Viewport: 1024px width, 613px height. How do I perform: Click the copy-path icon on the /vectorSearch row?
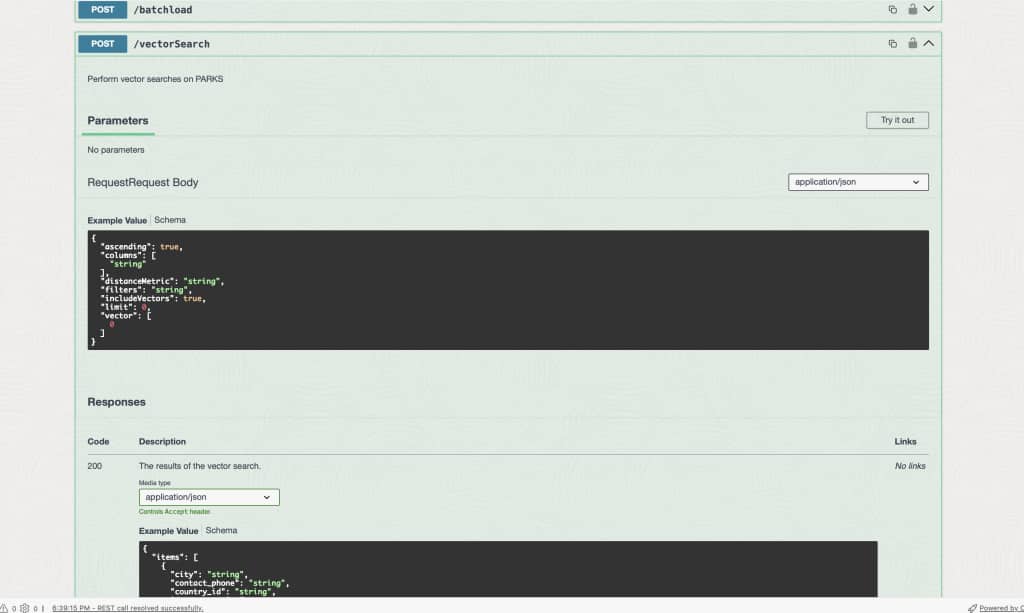892,43
